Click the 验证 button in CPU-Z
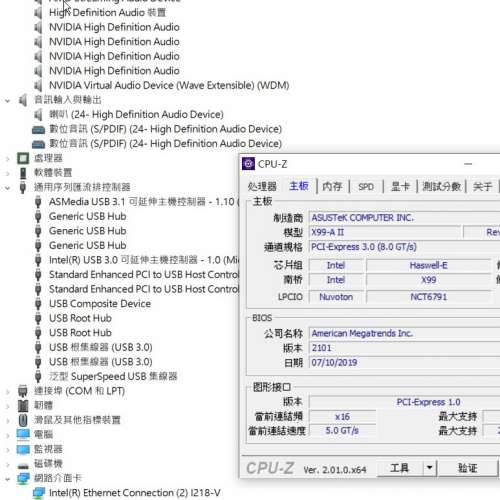500x500 pixels. pos(468,468)
